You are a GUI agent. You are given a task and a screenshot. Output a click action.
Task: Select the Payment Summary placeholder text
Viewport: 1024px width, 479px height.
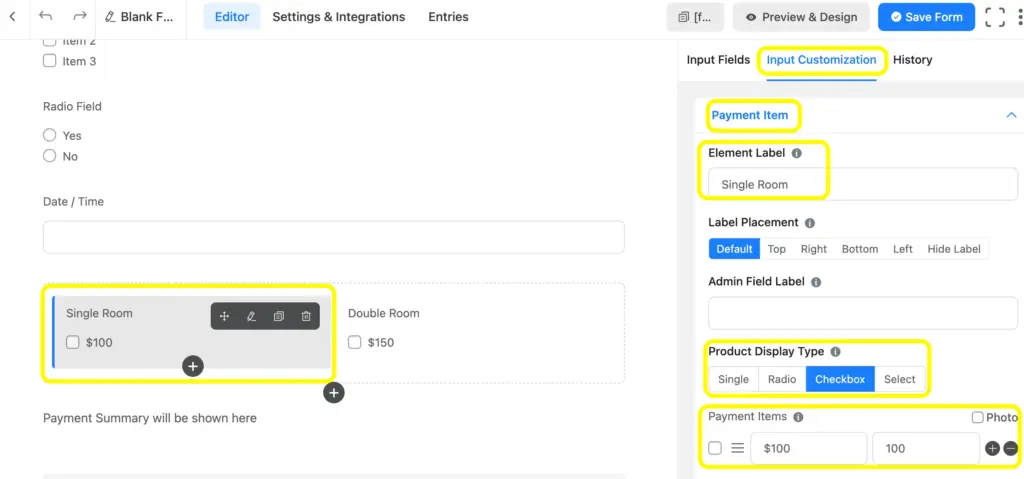(x=150, y=418)
